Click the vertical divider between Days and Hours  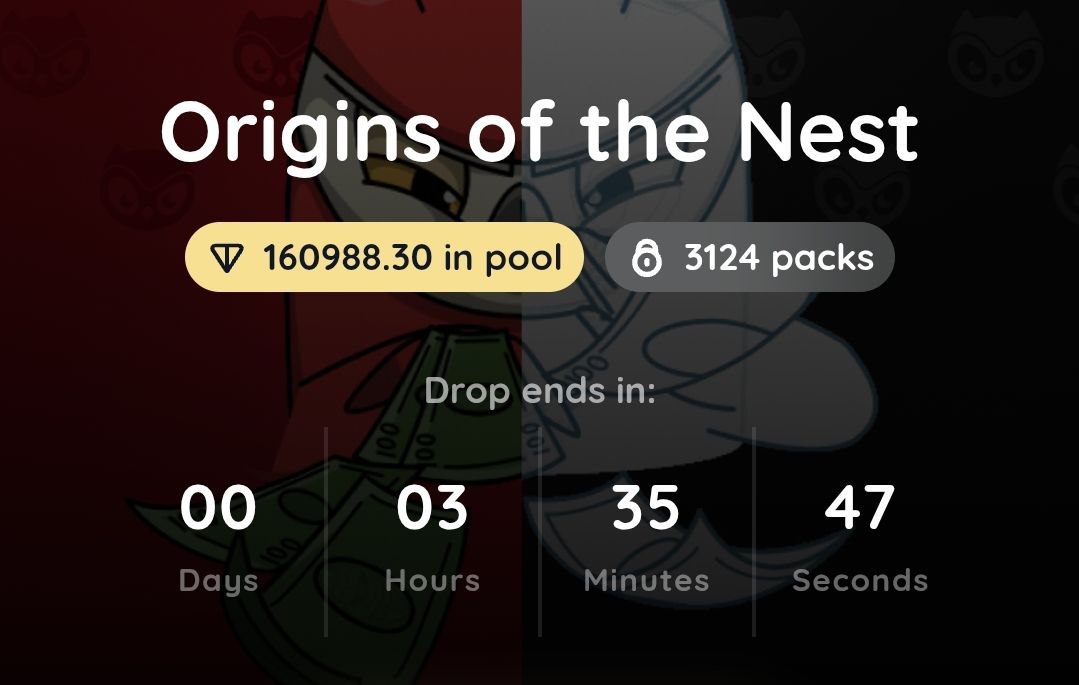[x=326, y=530]
